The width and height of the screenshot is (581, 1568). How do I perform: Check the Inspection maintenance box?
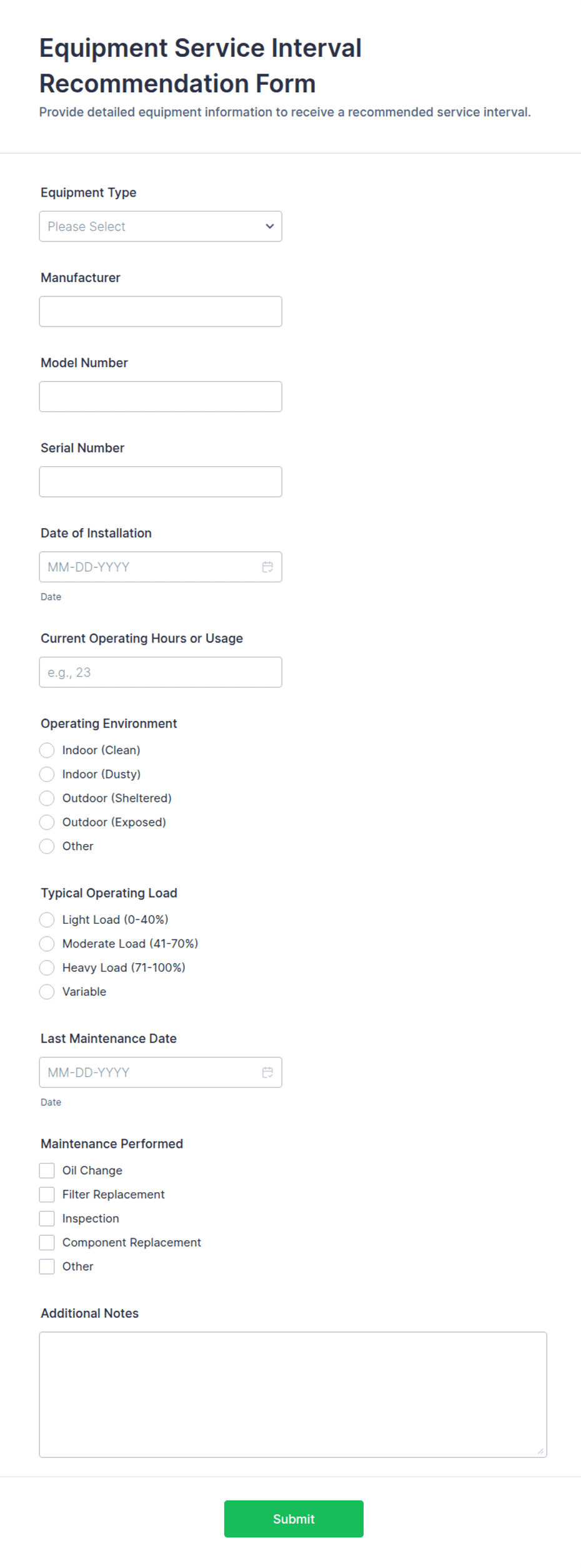(47, 1218)
